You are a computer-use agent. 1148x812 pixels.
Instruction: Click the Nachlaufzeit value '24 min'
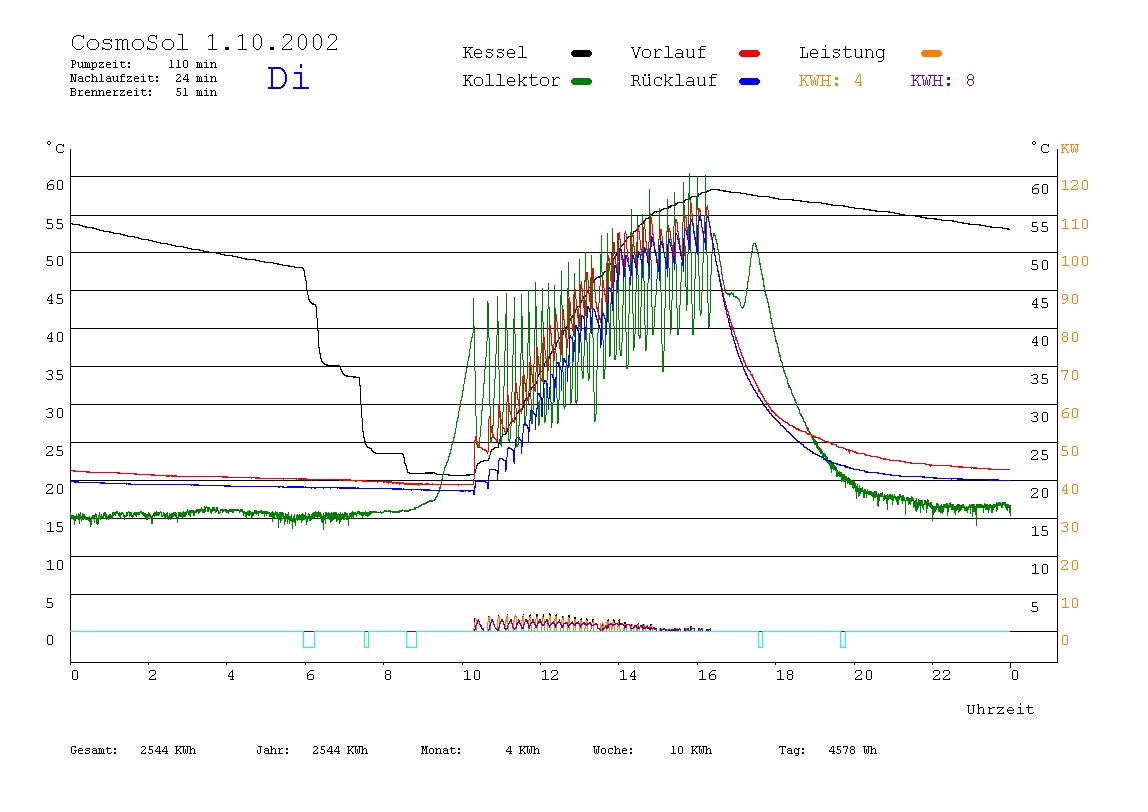click(x=196, y=78)
